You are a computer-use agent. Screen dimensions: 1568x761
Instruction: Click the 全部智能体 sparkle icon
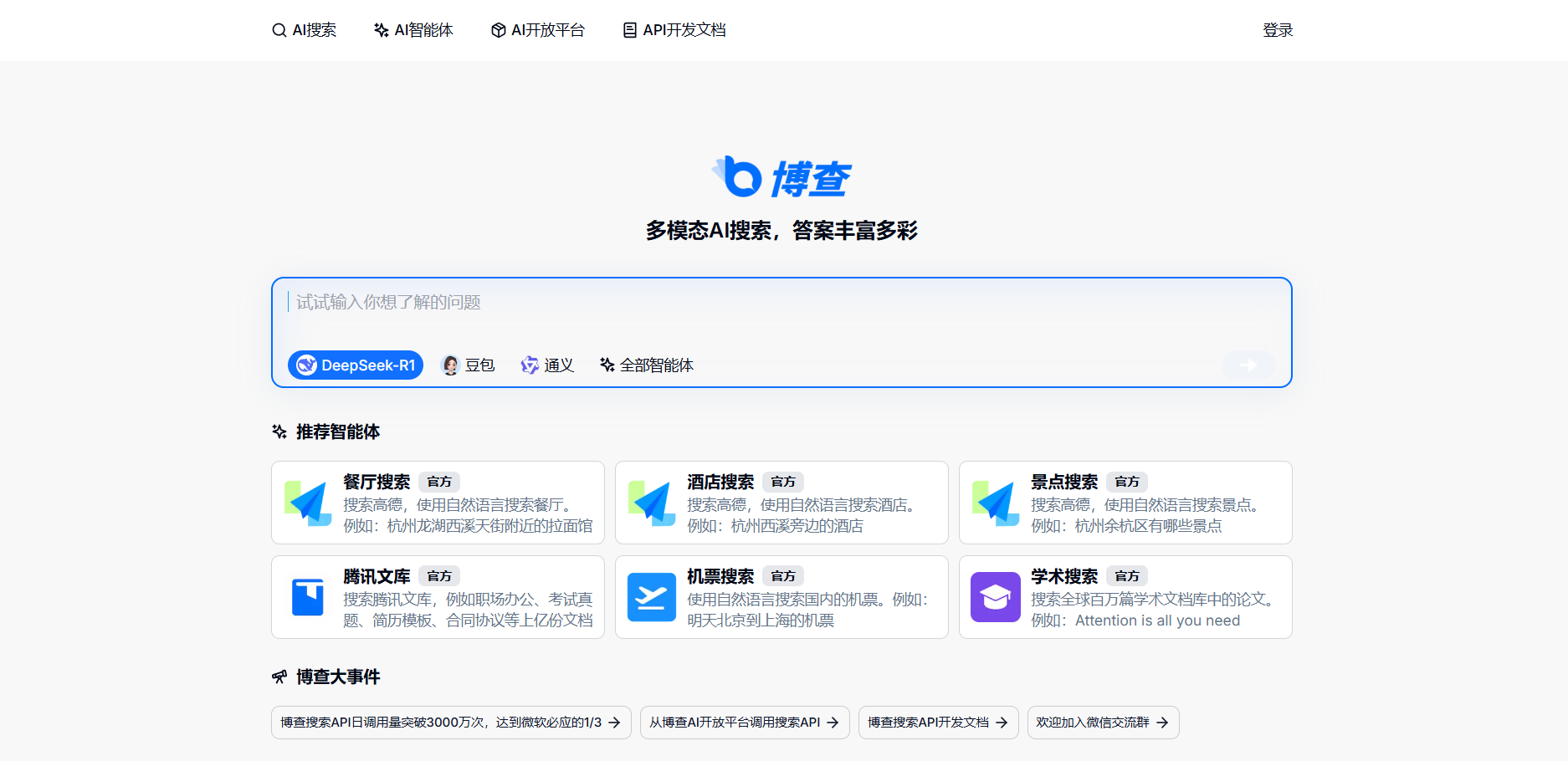tap(607, 365)
